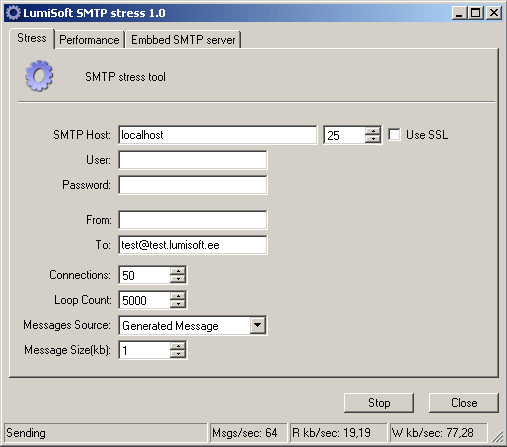Click the Loop Count field showing 5000
The width and height of the screenshot is (507, 447).
click(x=144, y=300)
